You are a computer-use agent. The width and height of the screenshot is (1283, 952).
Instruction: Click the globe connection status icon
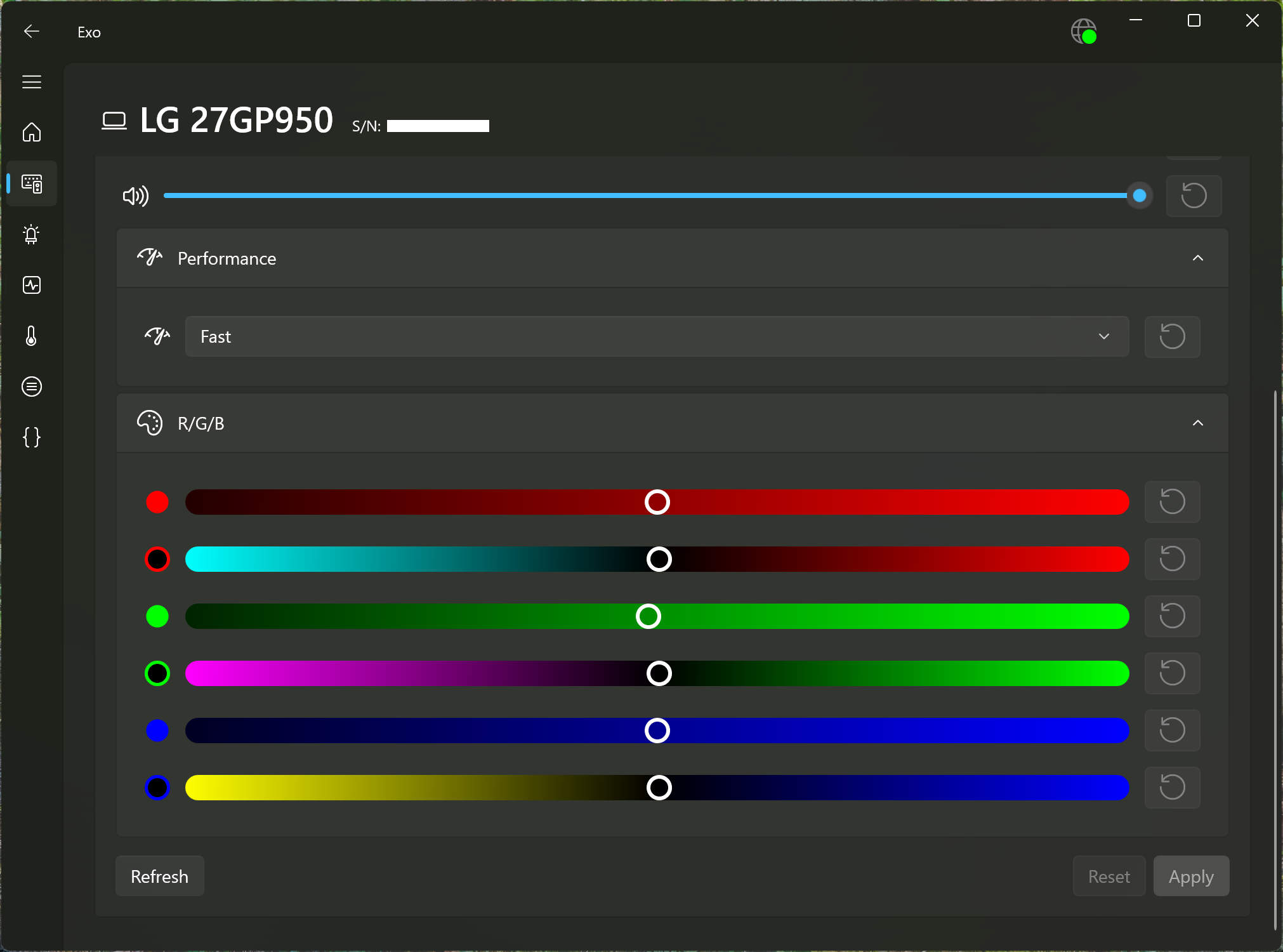(x=1083, y=31)
